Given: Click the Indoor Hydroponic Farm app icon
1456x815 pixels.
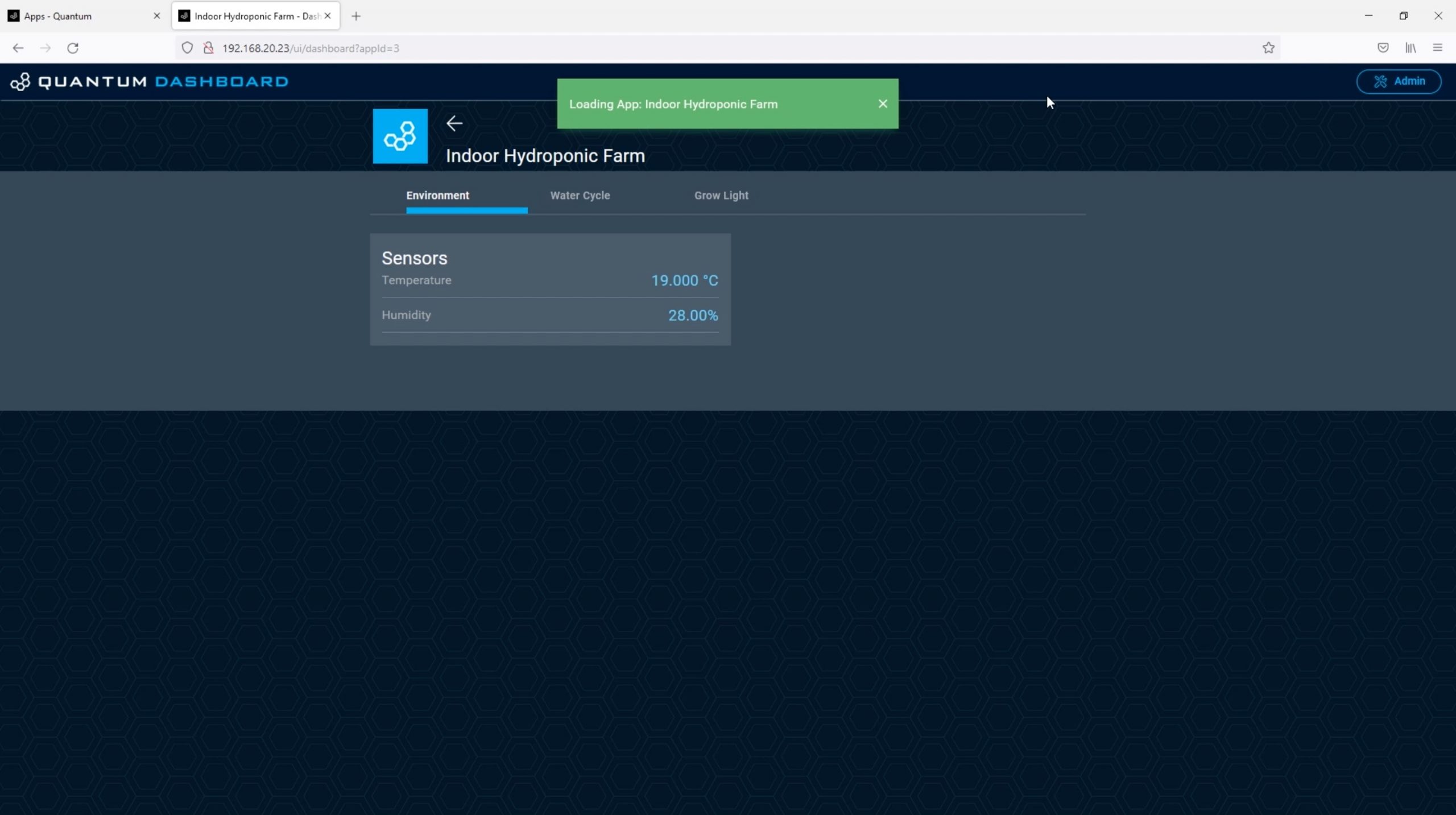Looking at the screenshot, I should pyautogui.click(x=400, y=136).
